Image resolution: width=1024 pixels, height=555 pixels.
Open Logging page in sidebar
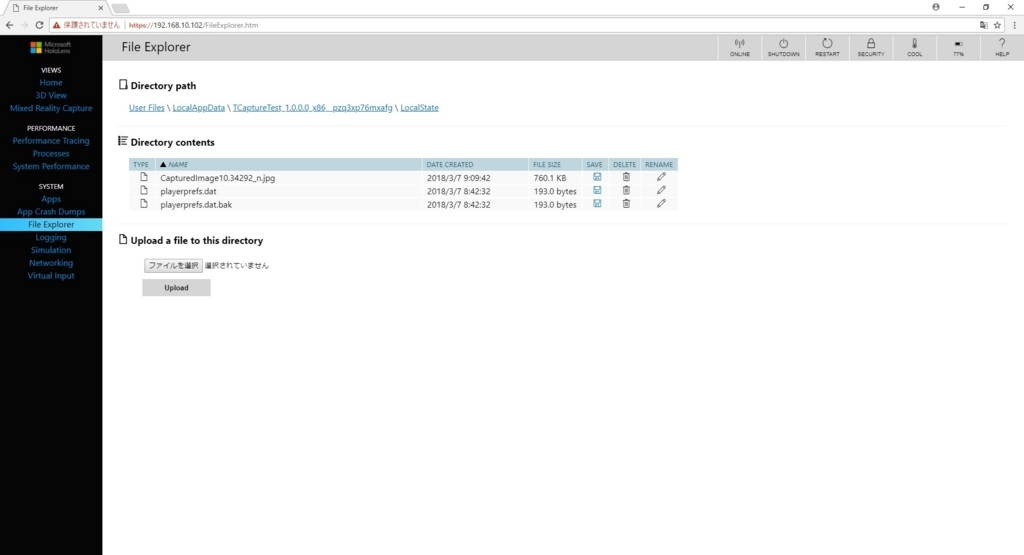[51, 237]
